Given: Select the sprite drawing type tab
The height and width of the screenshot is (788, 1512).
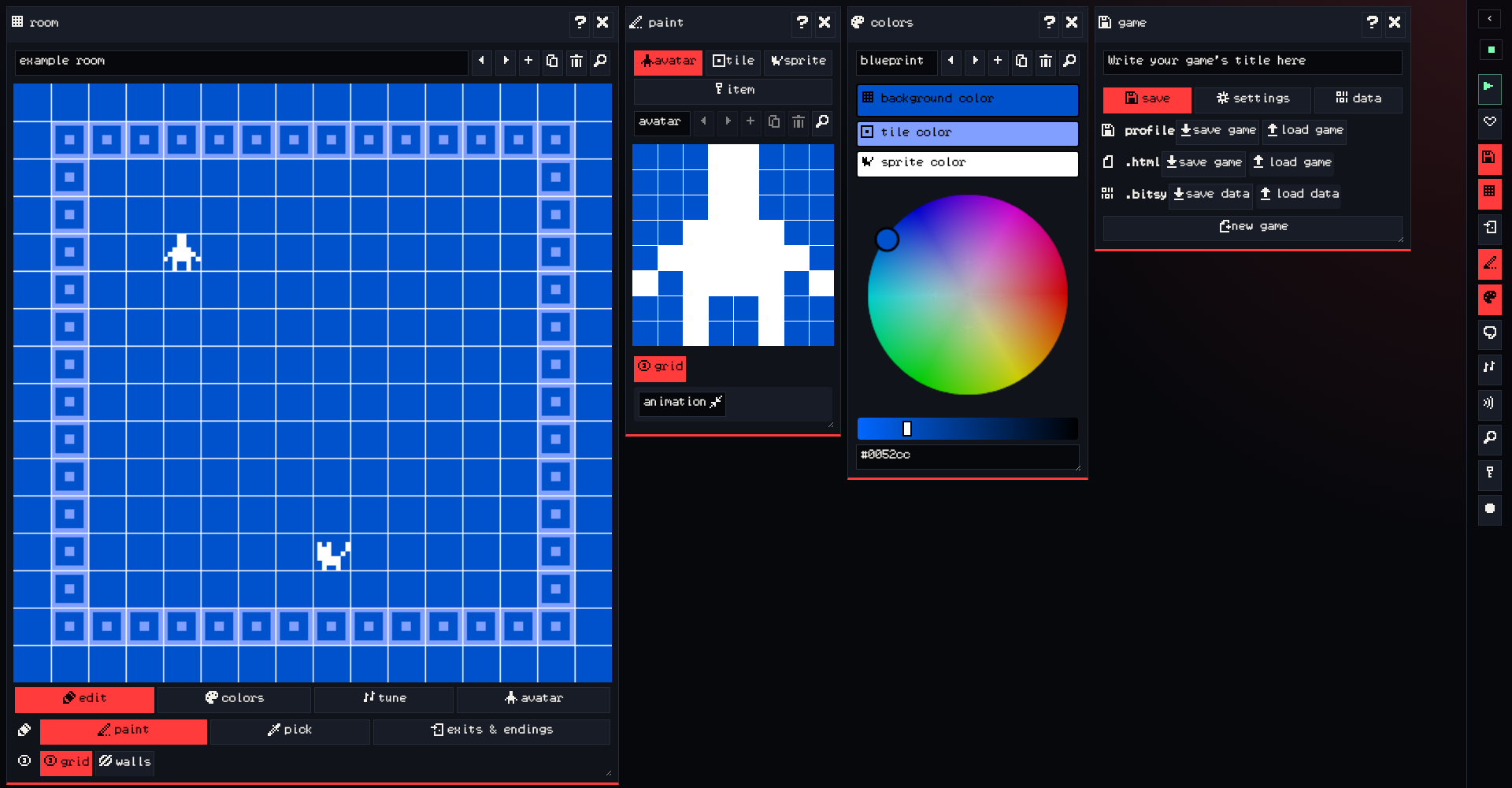Looking at the screenshot, I should coord(798,61).
